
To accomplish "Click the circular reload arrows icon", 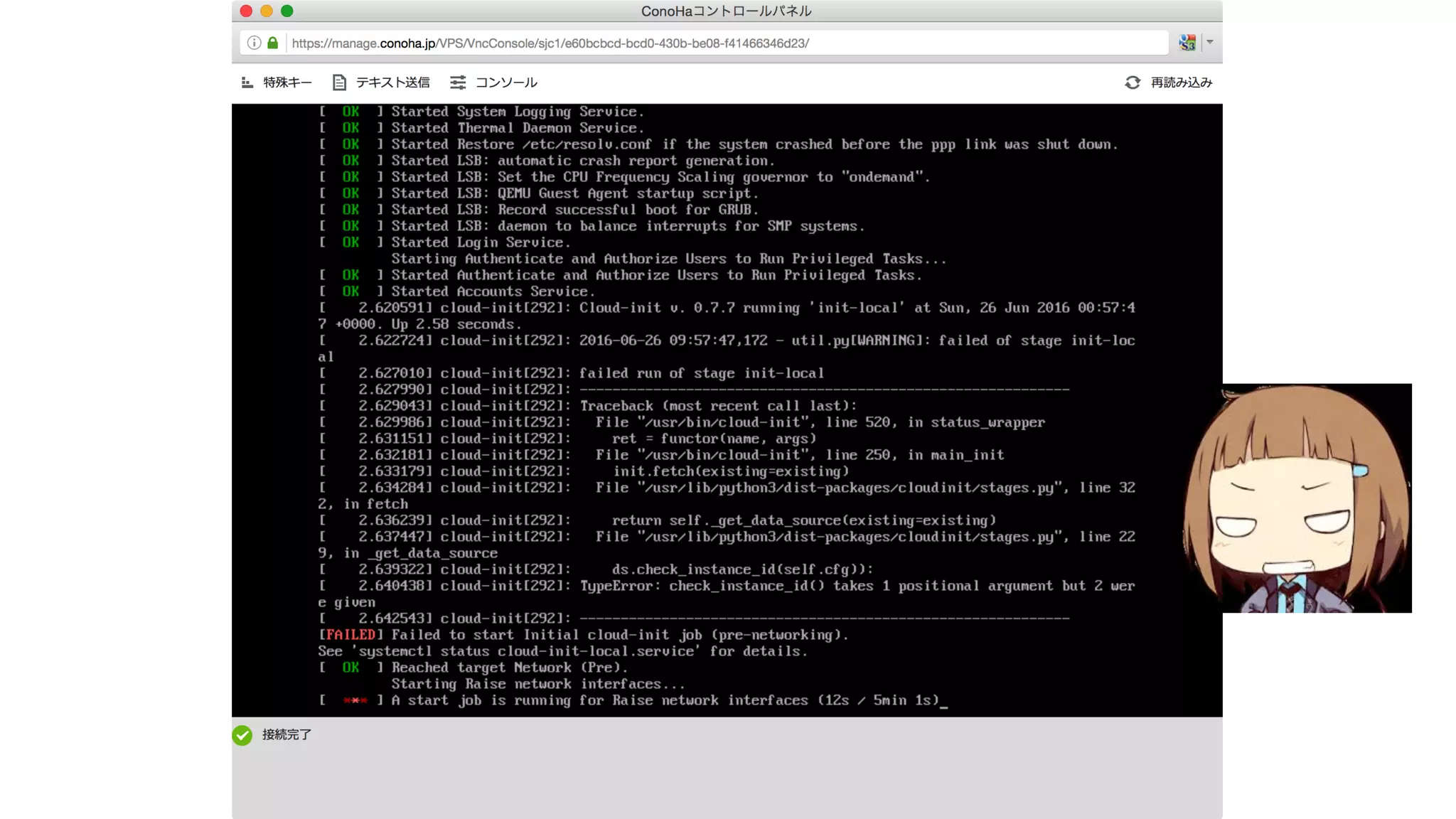I will click(x=1133, y=82).
